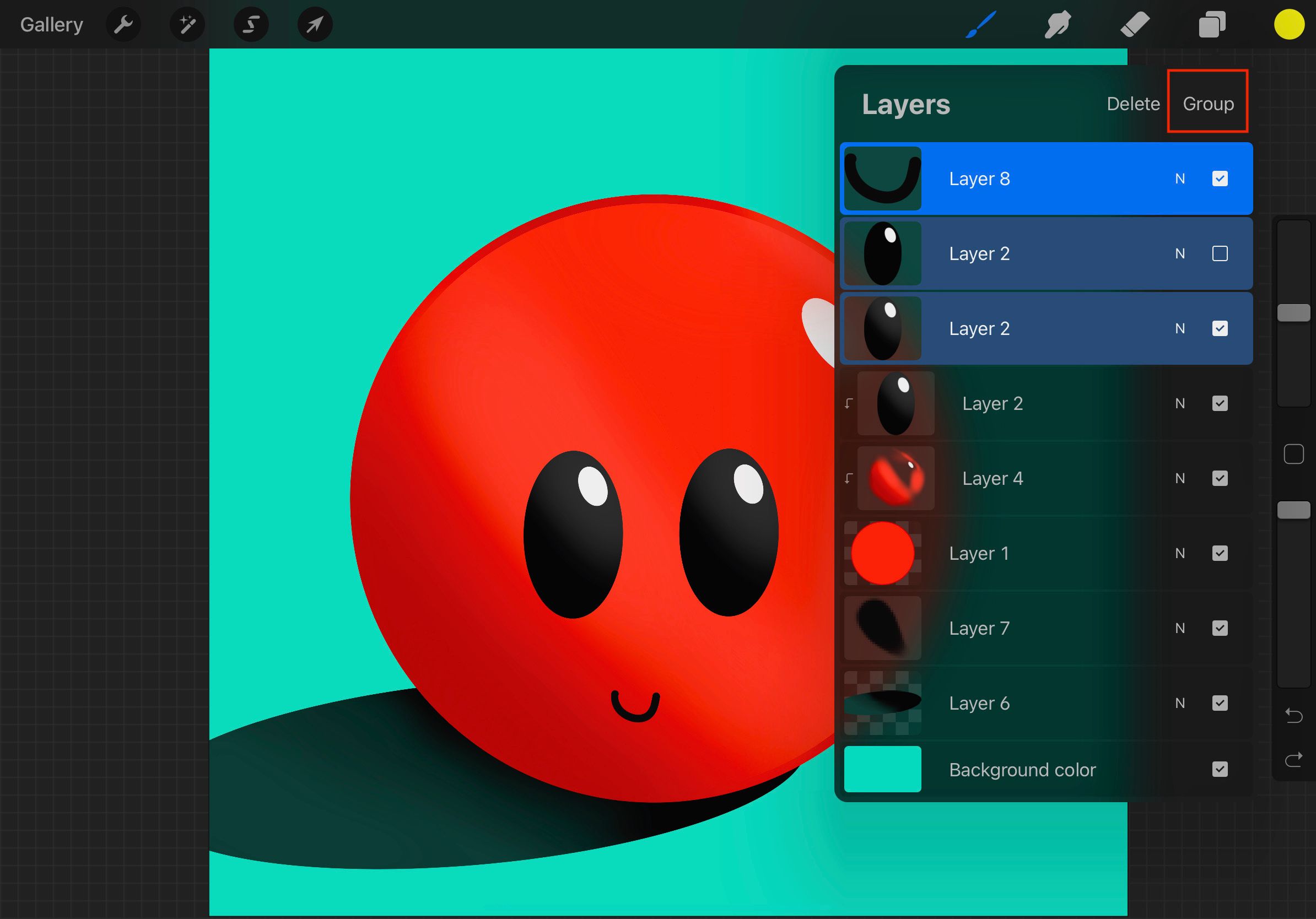The image size is (1316, 919).
Task: Open blend mode options for Layer 6
Action: point(1180,703)
